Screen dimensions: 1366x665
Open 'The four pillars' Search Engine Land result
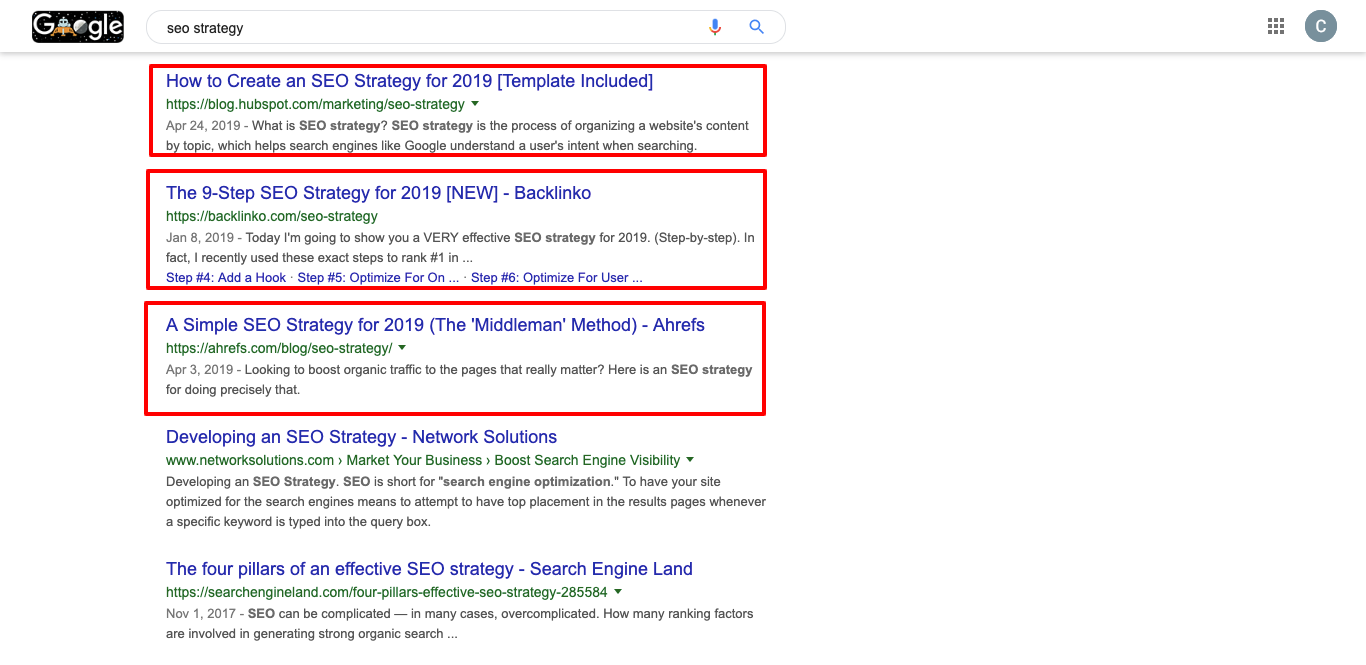point(429,569)
